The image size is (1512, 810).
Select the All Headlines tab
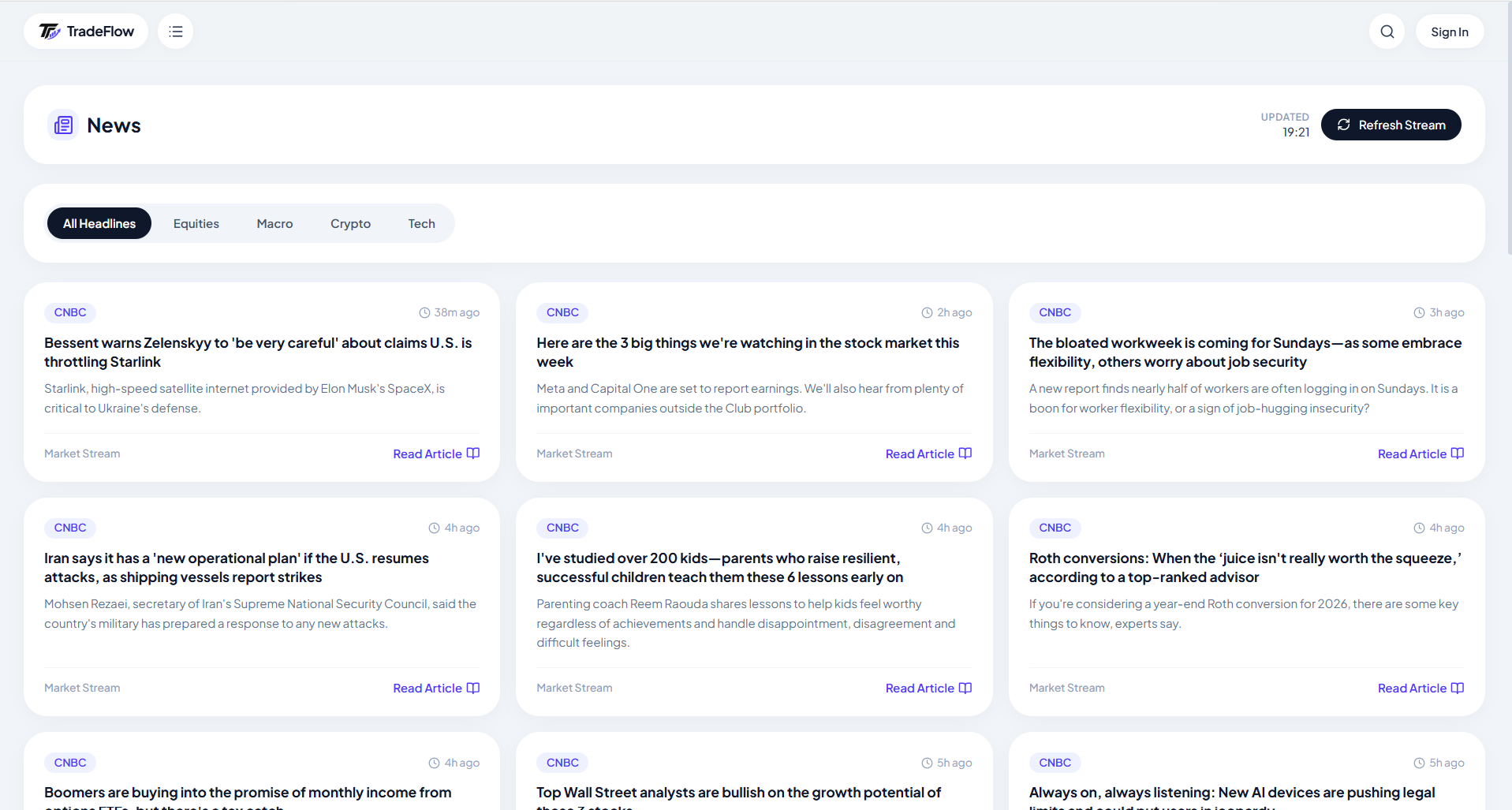tap(99, 223)
